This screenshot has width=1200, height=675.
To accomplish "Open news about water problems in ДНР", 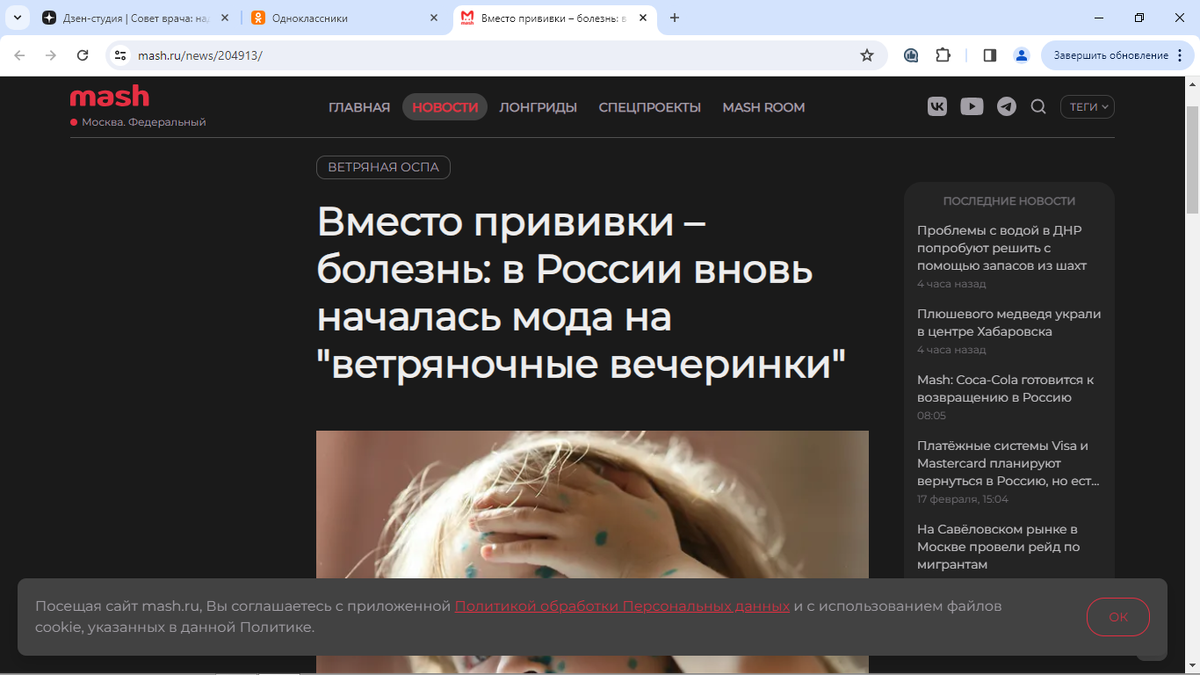I will (x=1001, y=248).
